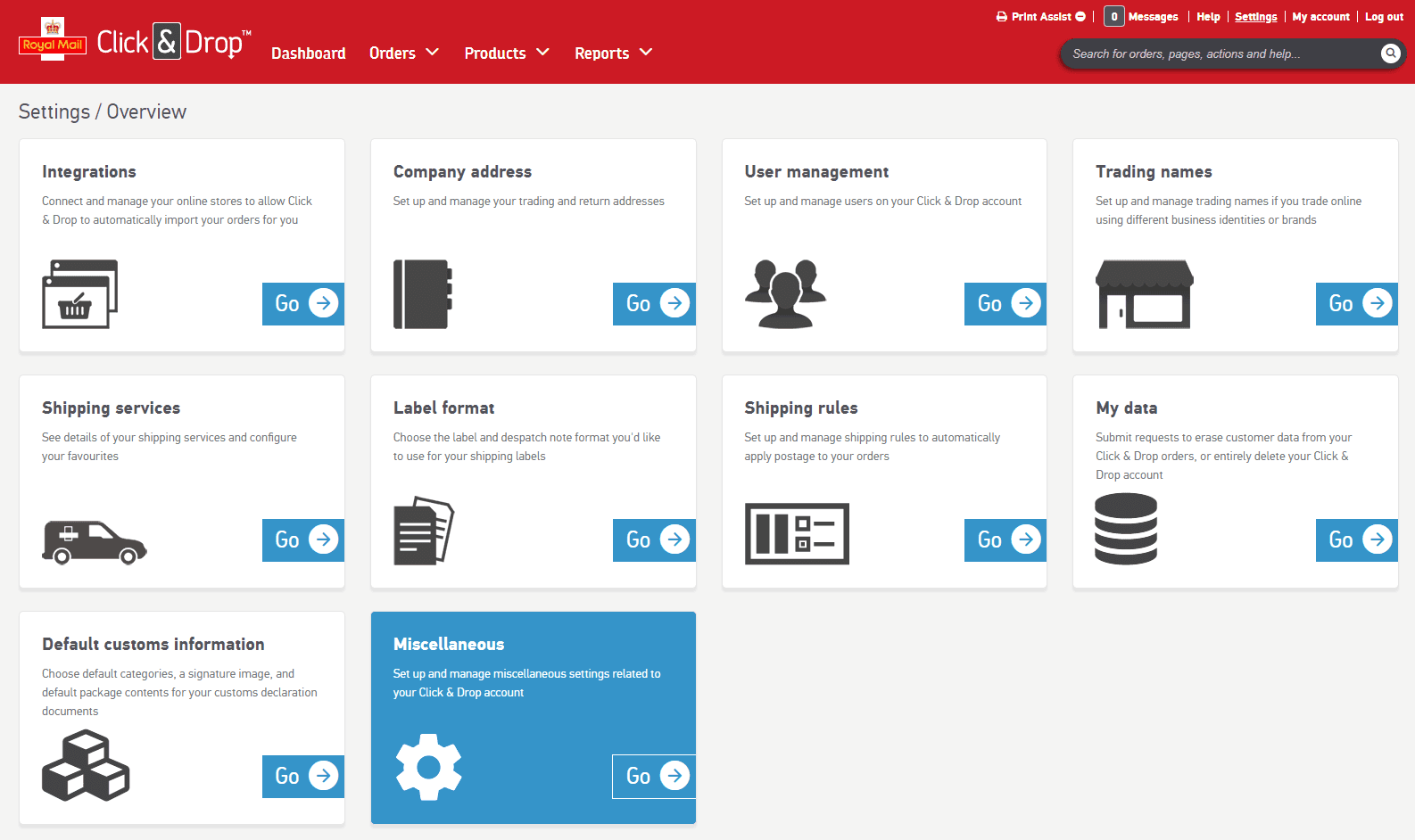The image size is (1415, 840).
Task: Click the Integrations description text
Action: (x=177, y=210)
